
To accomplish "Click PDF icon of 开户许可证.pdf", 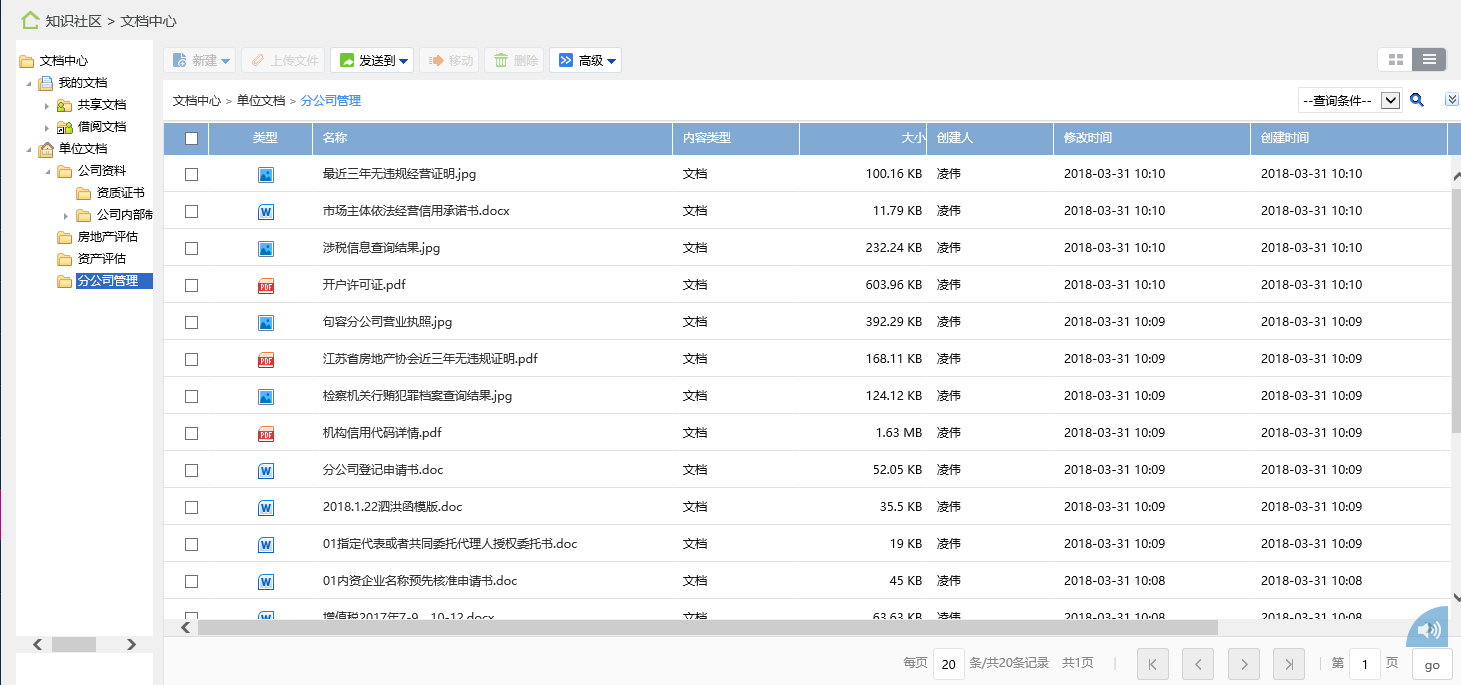I will point(266,285).
